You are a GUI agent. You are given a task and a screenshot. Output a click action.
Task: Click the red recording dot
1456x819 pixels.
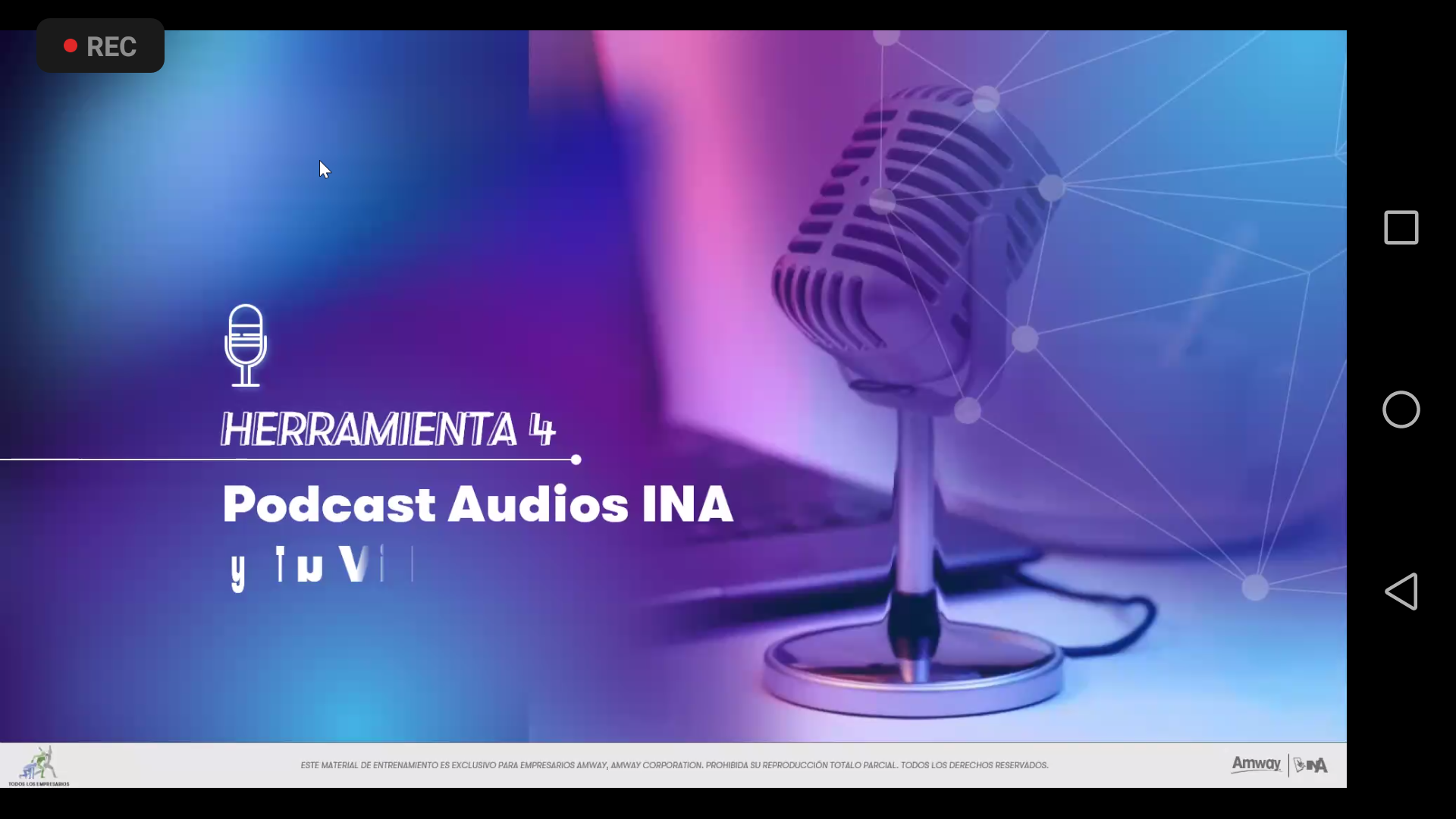click(x=71, y=46)
